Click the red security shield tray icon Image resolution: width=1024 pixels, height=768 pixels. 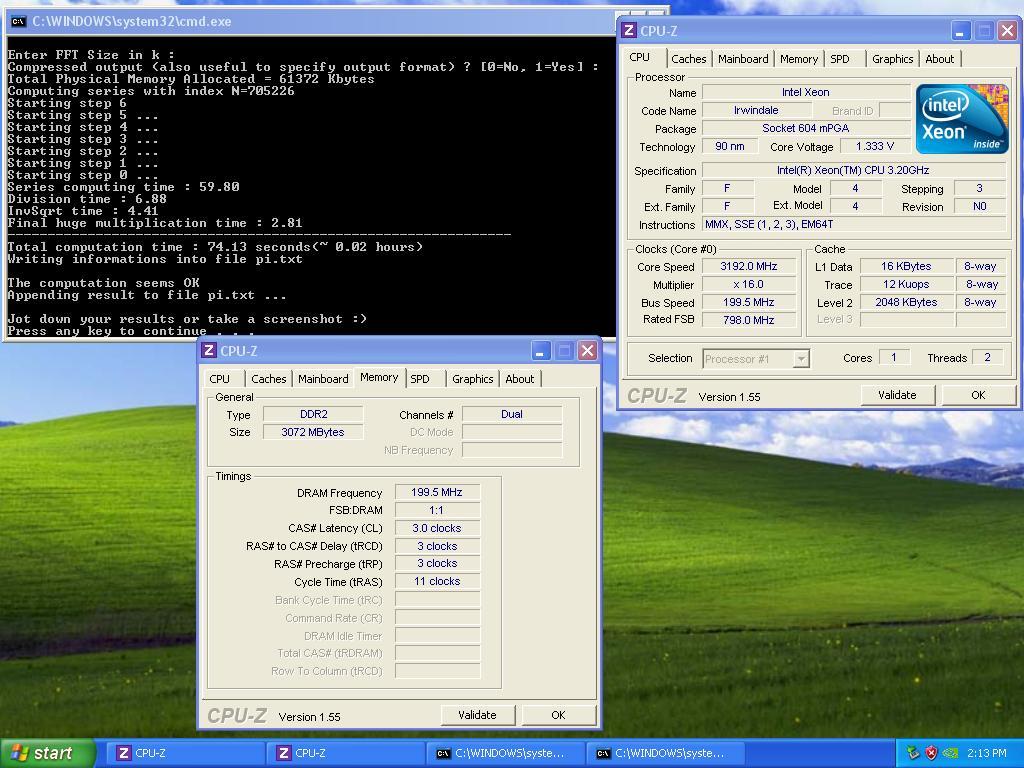931,753
